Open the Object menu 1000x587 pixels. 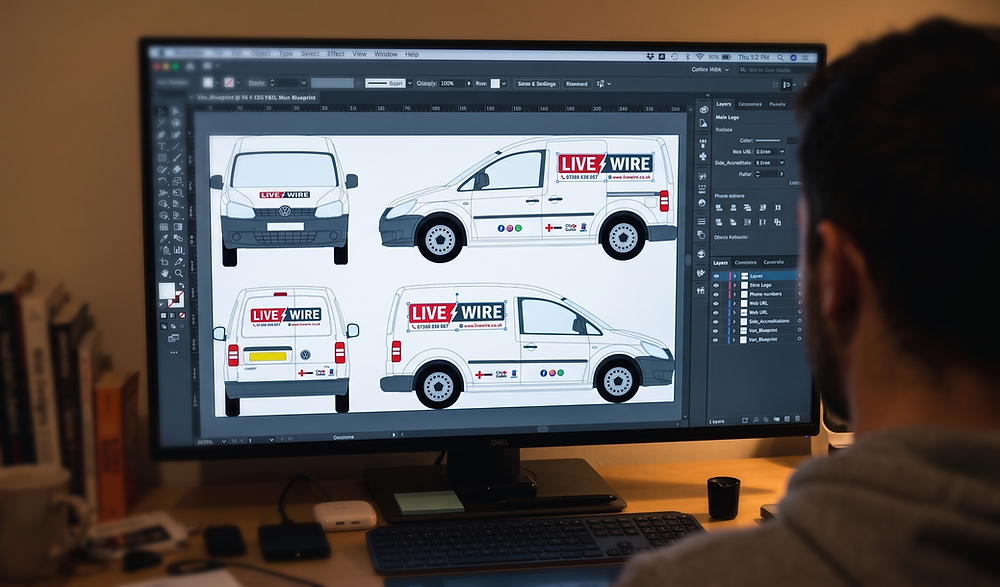pos(260,54)
